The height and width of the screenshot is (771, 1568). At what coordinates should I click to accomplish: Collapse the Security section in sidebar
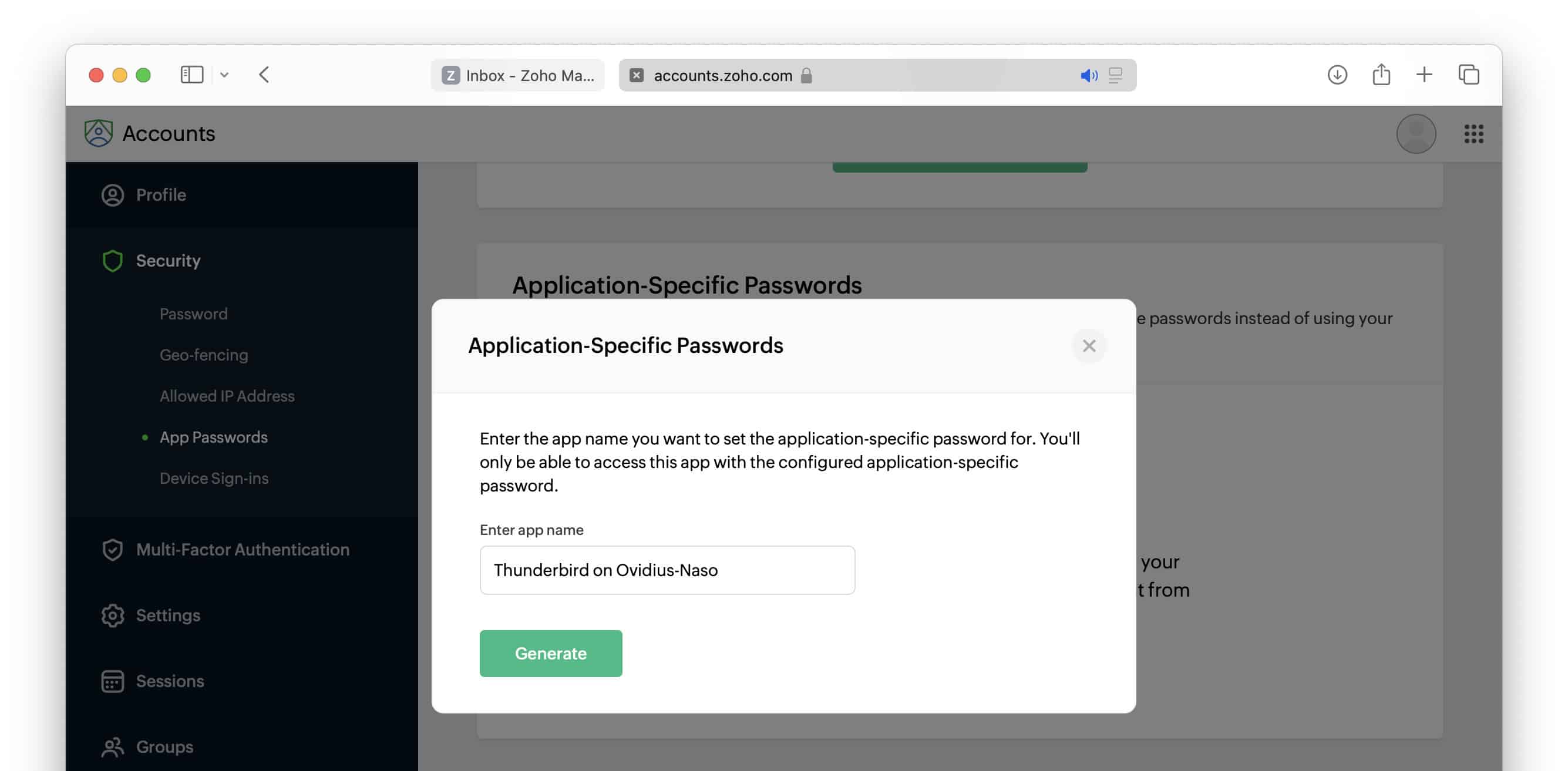pyautogui.click(x=168, y=261)
